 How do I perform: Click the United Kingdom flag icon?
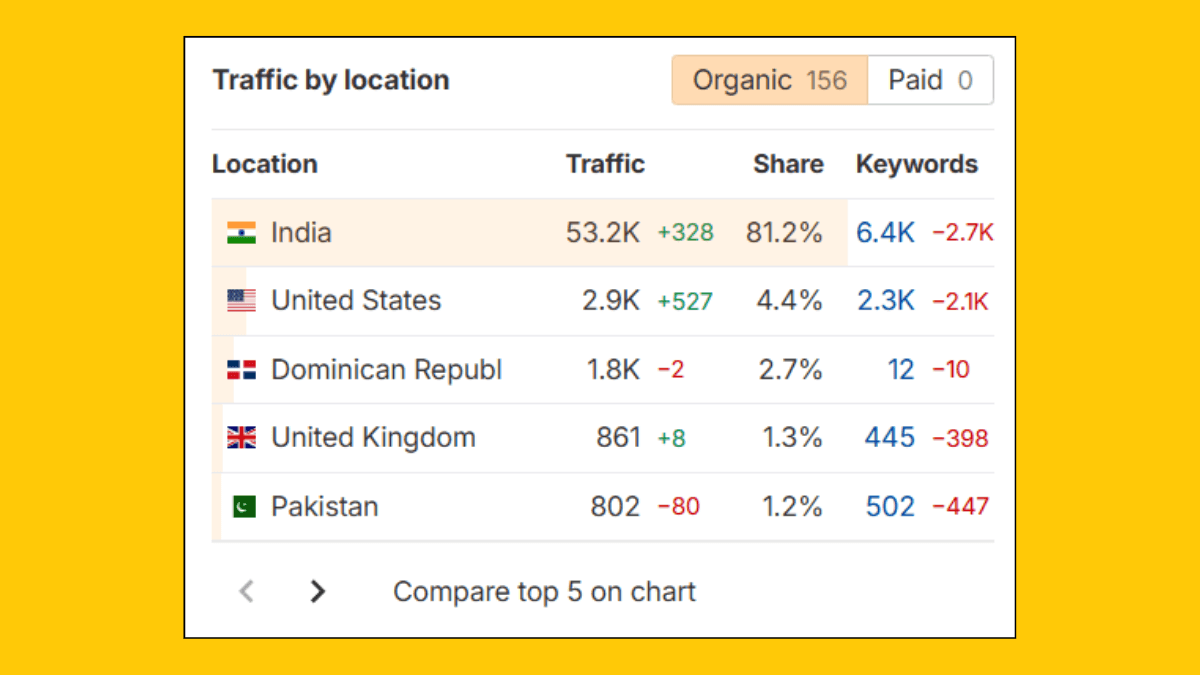coord(243,437)
